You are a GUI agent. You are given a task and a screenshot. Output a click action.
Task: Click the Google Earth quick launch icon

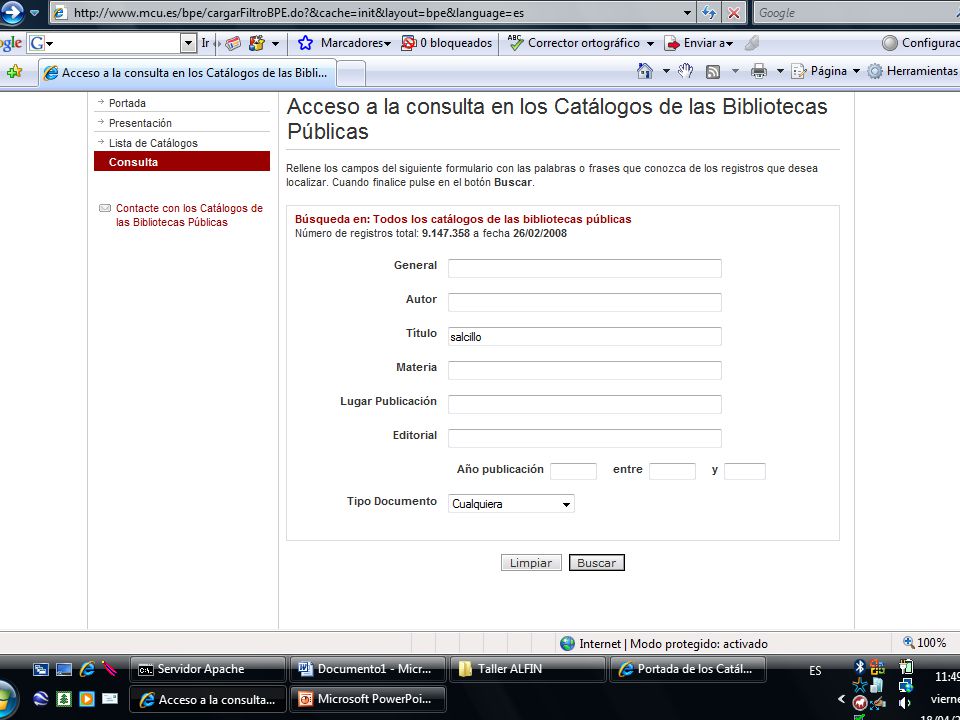(40, 699)
